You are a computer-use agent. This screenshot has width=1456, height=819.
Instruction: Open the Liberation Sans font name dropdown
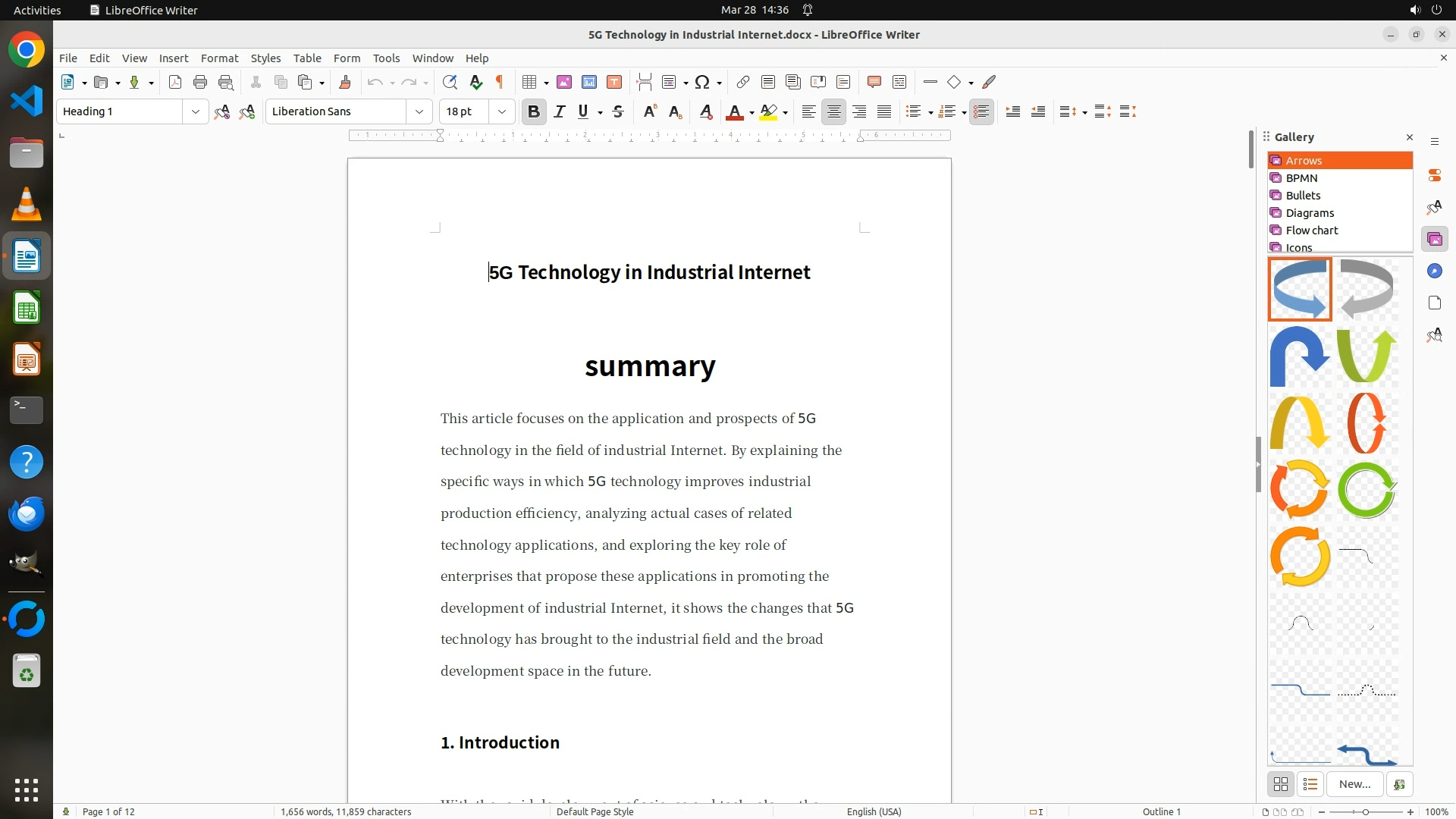point(419,111)
